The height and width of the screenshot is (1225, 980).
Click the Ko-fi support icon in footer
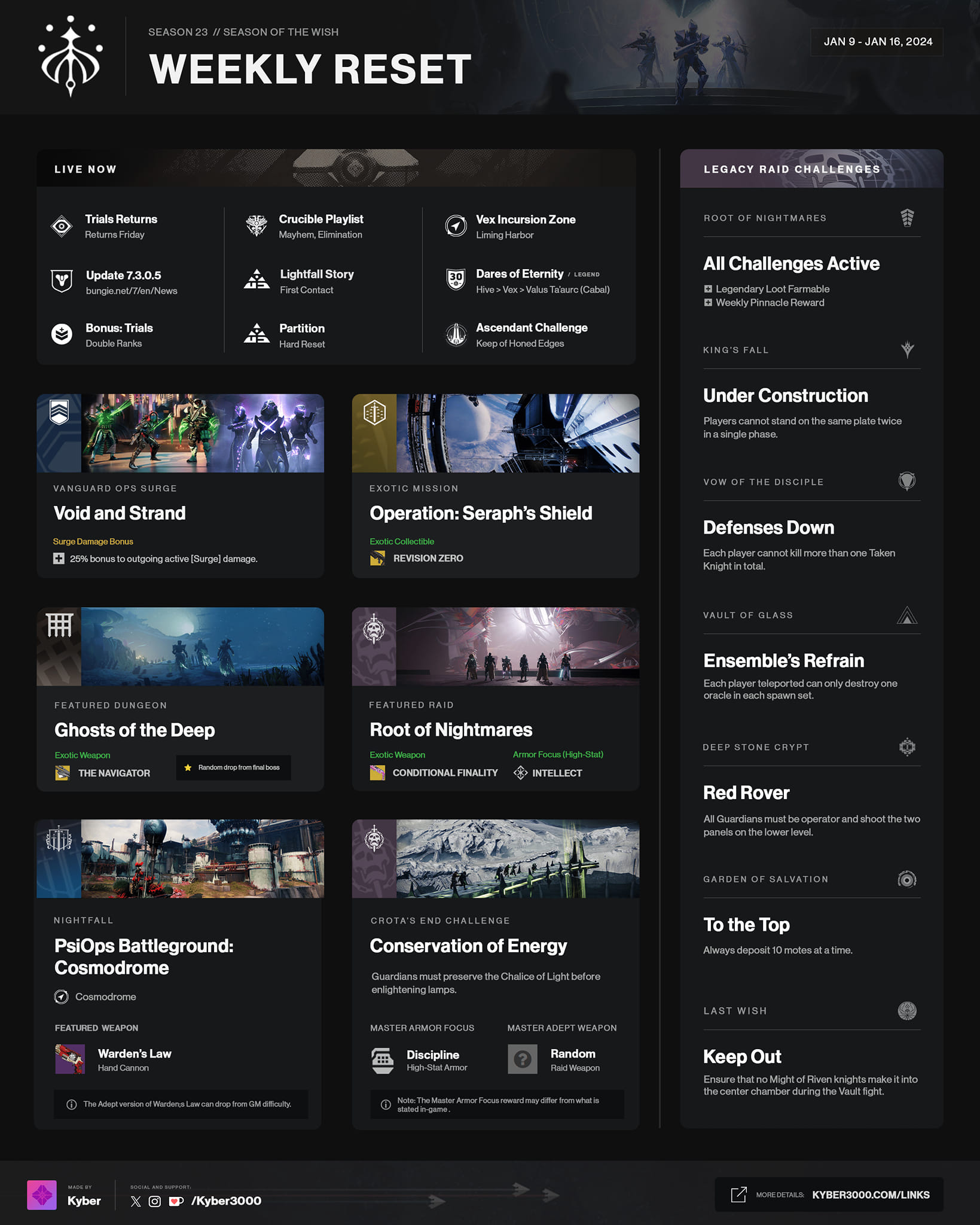tap(176, 1201)
